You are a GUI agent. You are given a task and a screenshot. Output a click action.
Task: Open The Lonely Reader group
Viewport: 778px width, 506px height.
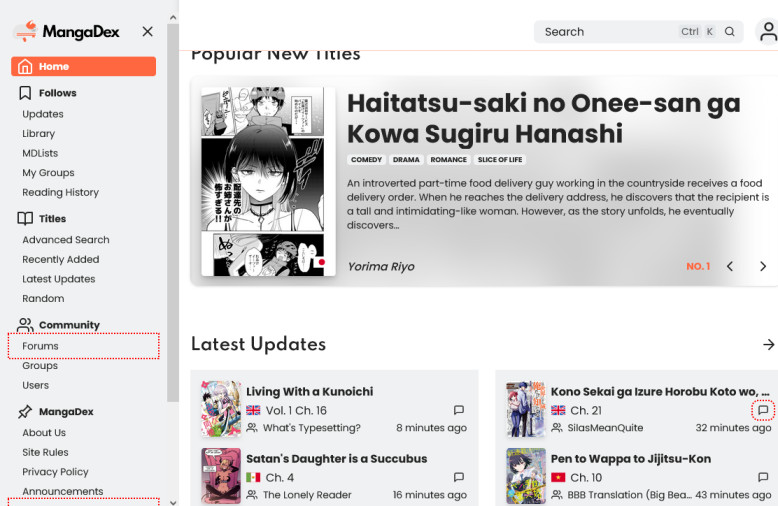307,495
